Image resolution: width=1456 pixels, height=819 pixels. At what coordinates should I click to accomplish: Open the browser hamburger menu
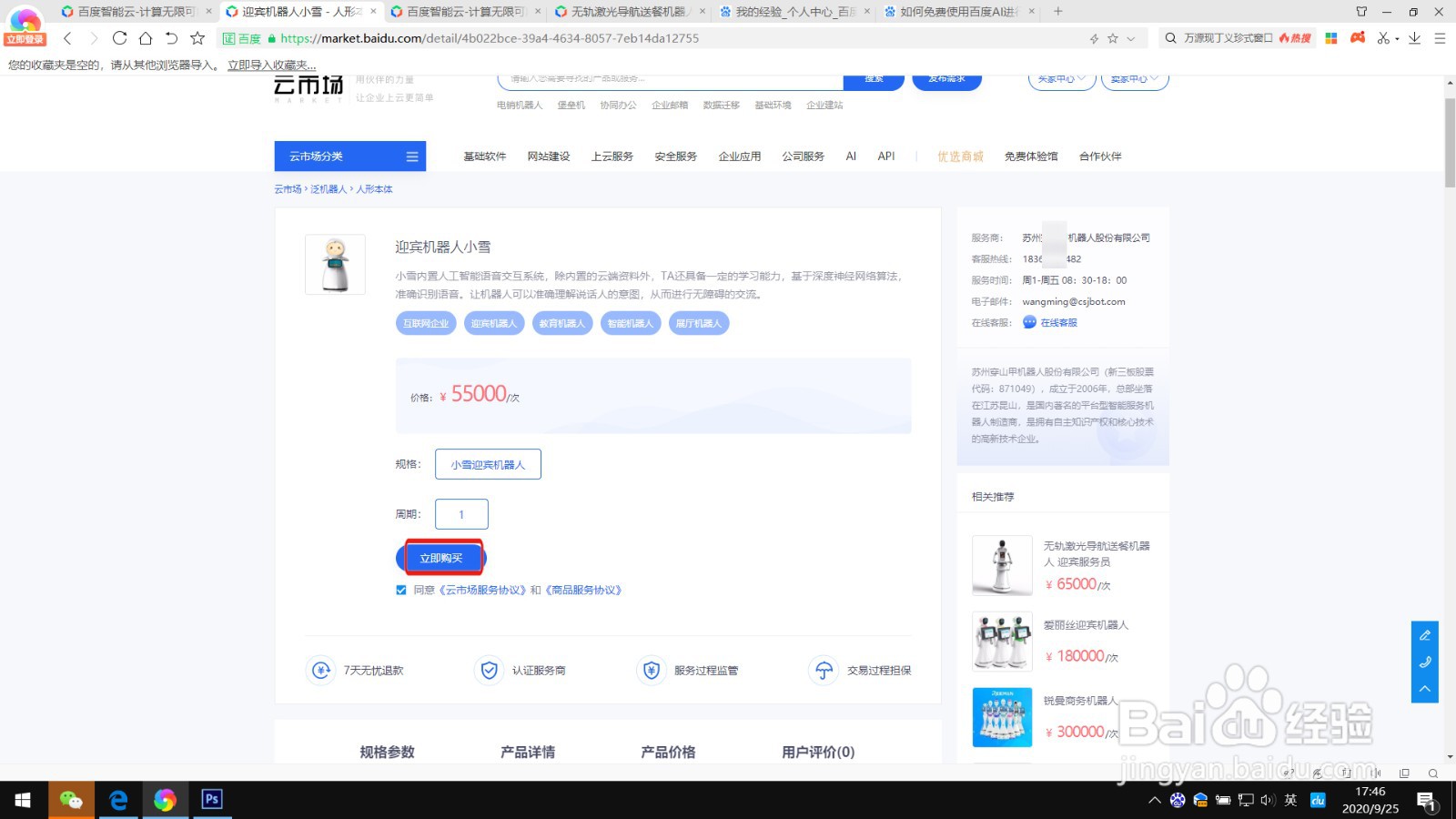coord(1440,38)
